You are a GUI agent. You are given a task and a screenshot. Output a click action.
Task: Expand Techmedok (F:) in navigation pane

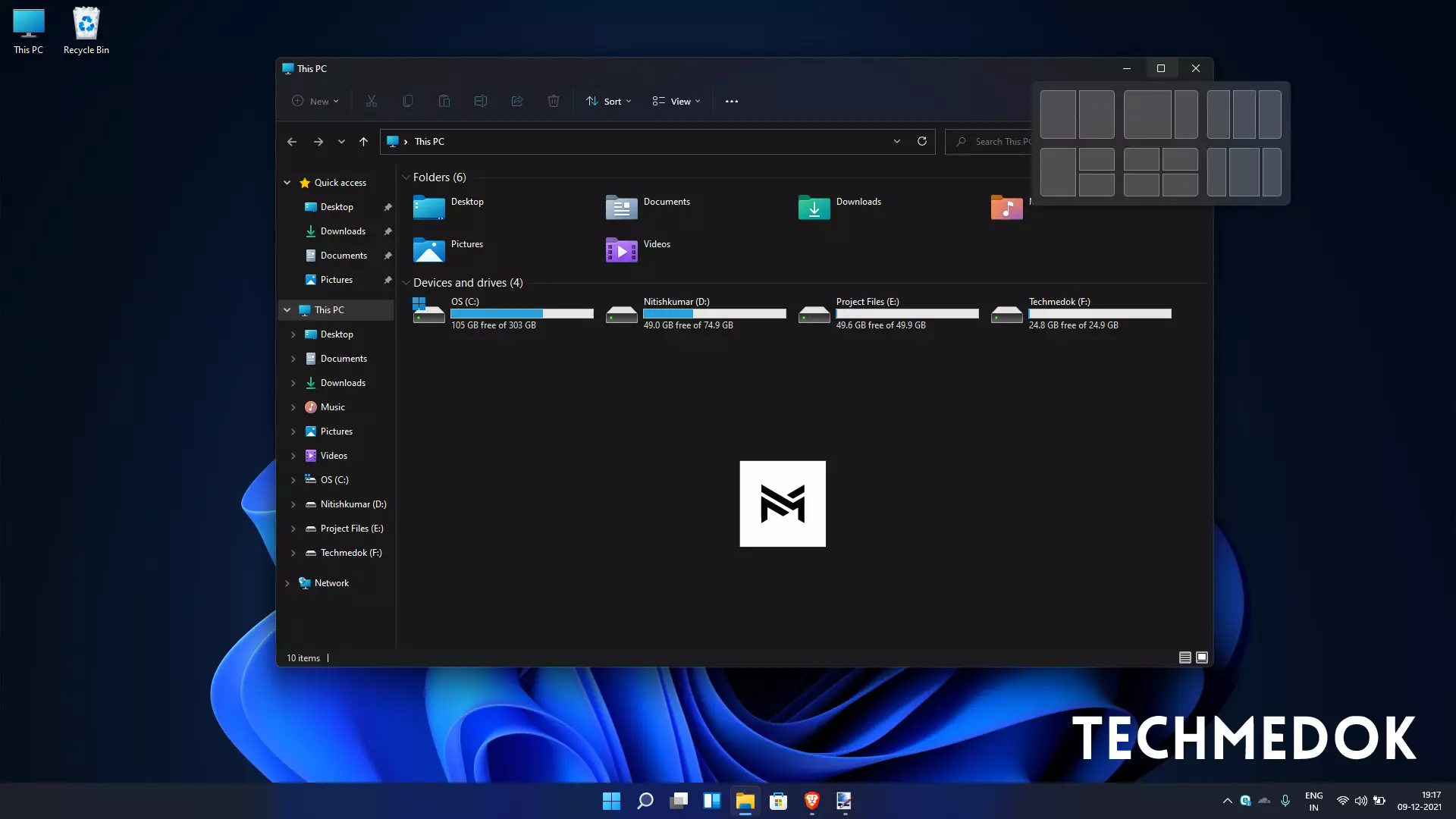[x=293, y=553]
